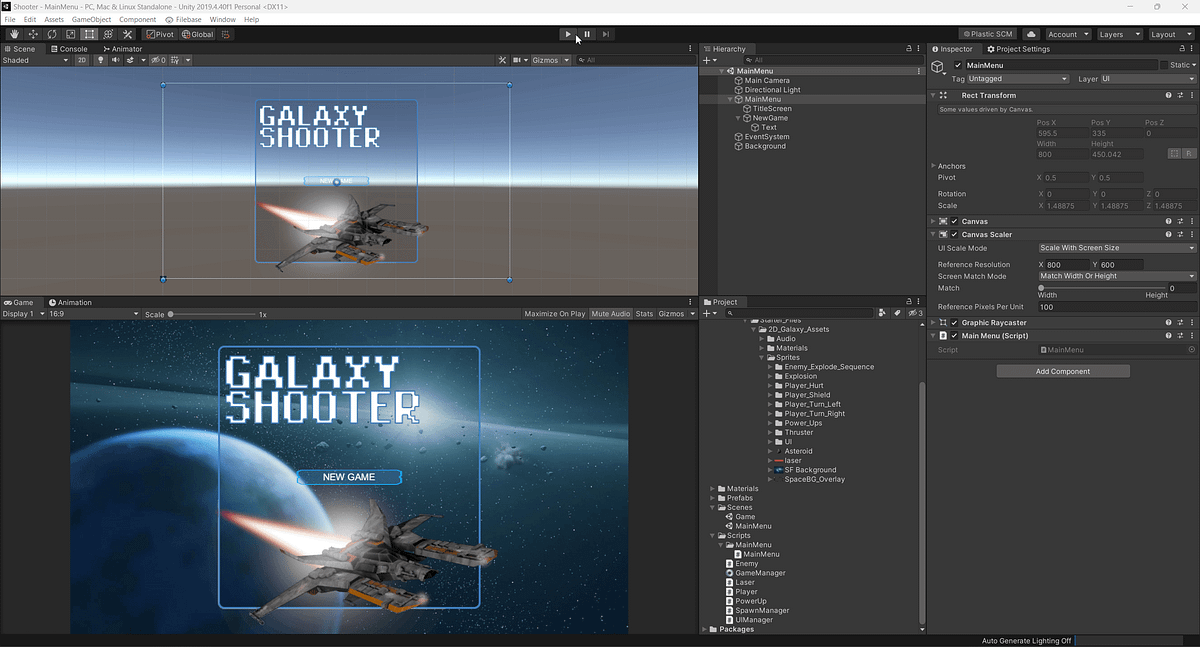
Task: Select the Rotate tool
Action: tap(52, 33)
